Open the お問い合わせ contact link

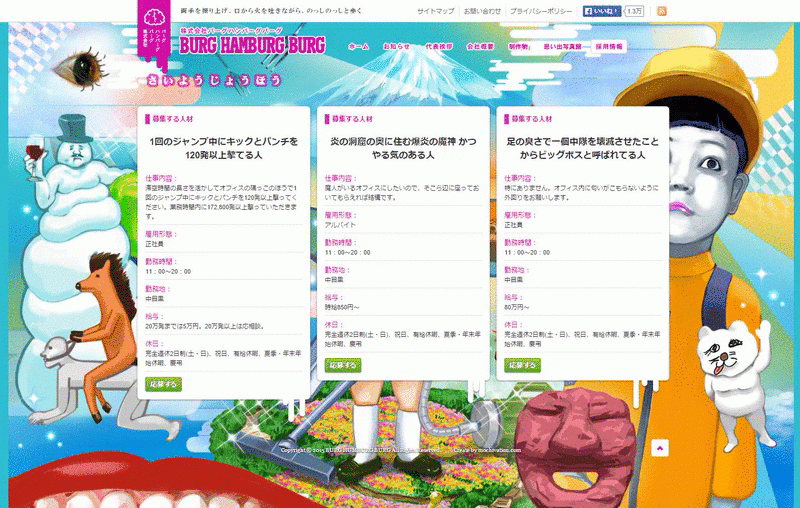tap(482, 11)
